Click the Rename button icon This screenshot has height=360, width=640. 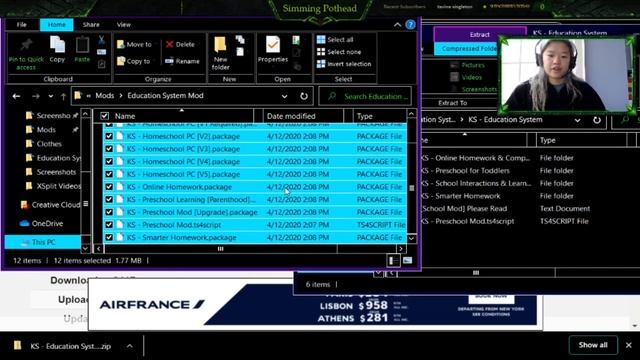pos(169,61)
